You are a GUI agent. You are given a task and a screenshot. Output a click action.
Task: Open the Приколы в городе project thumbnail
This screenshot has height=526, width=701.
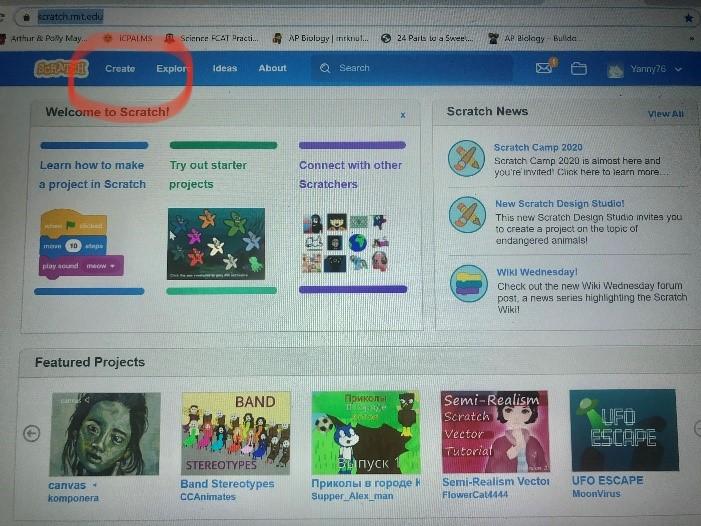pos(366,432)
